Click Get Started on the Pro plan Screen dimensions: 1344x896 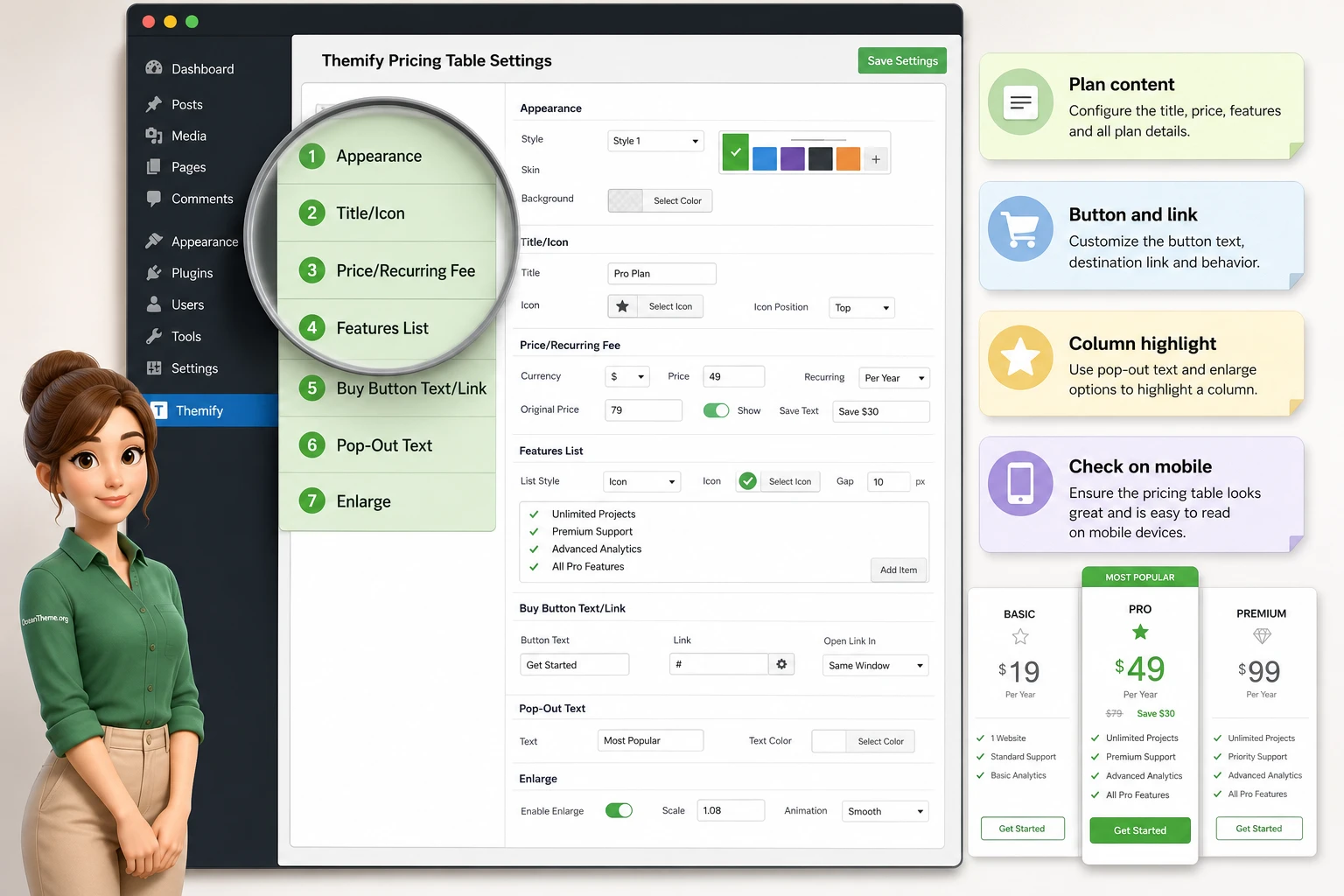tap(1140, 830)
